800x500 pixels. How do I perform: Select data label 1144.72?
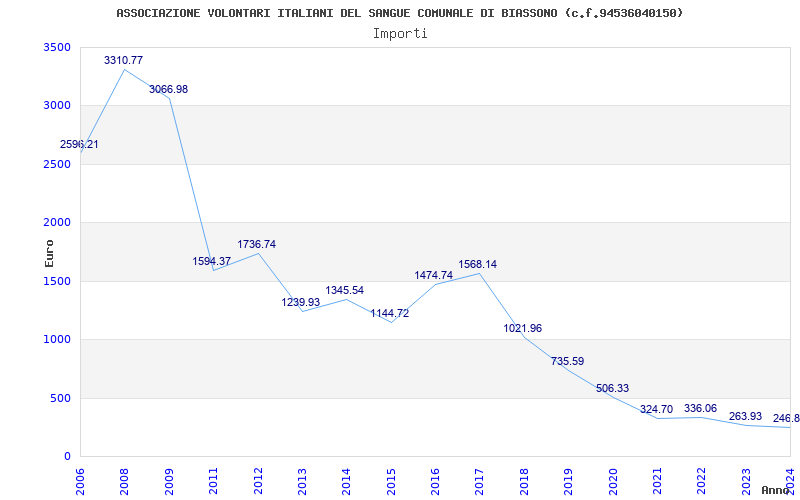(390, 313)
